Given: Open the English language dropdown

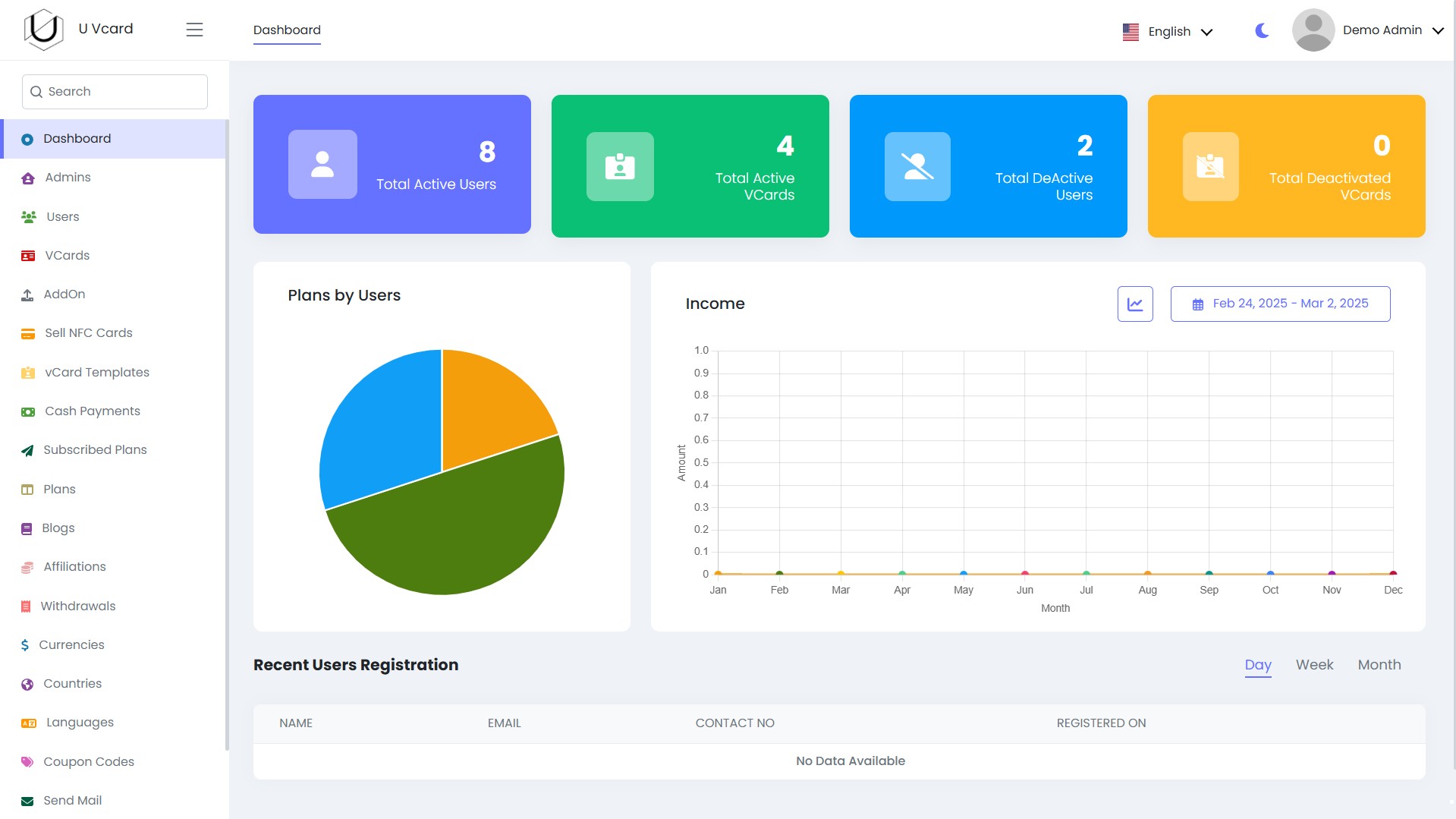Looking at the screenshot, I should pos(1168,31).
